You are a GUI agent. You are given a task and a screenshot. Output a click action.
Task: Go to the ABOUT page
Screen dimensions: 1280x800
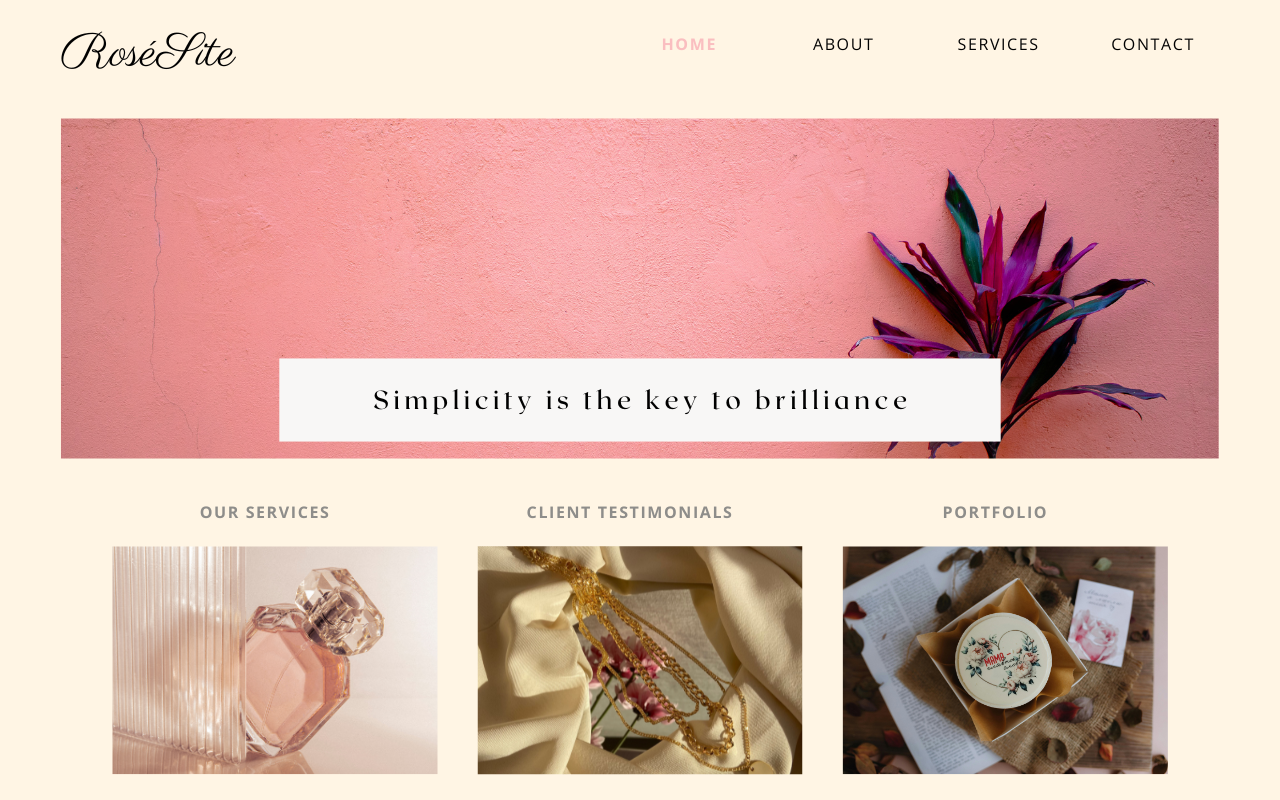(843, 44)
